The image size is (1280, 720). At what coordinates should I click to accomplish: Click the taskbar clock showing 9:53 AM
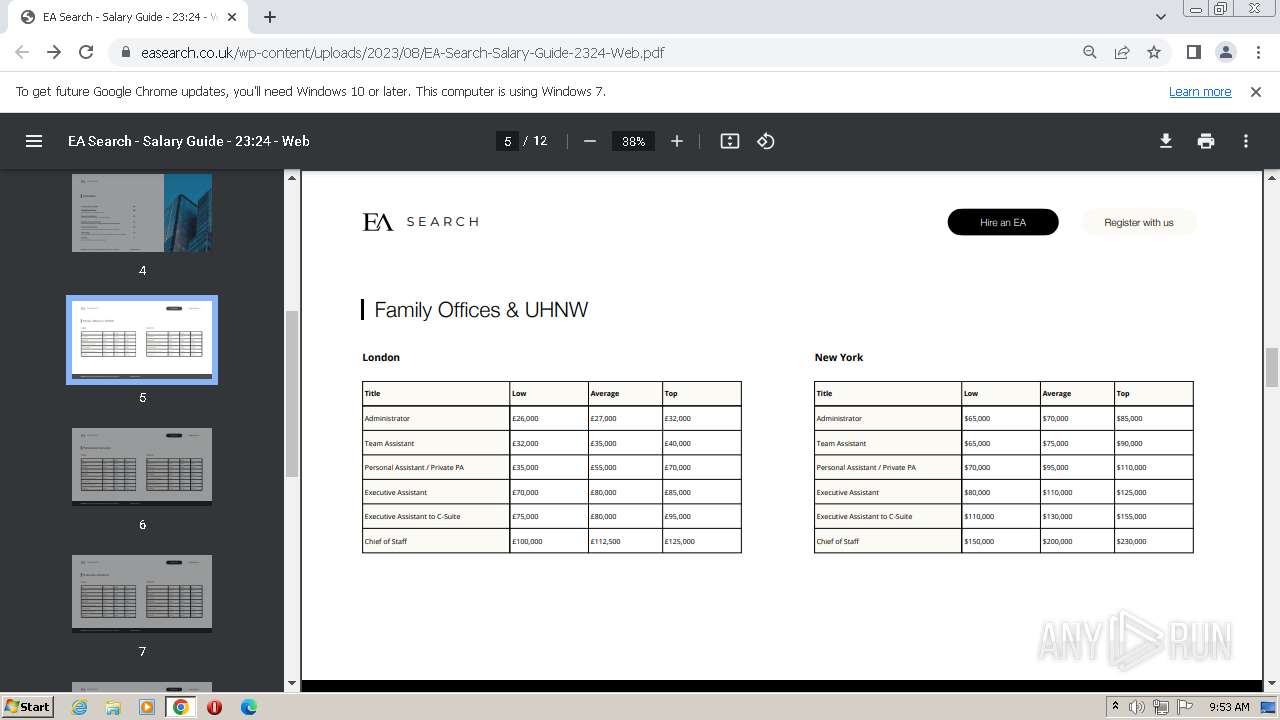pyautogui.click(x=1229, y=707)
